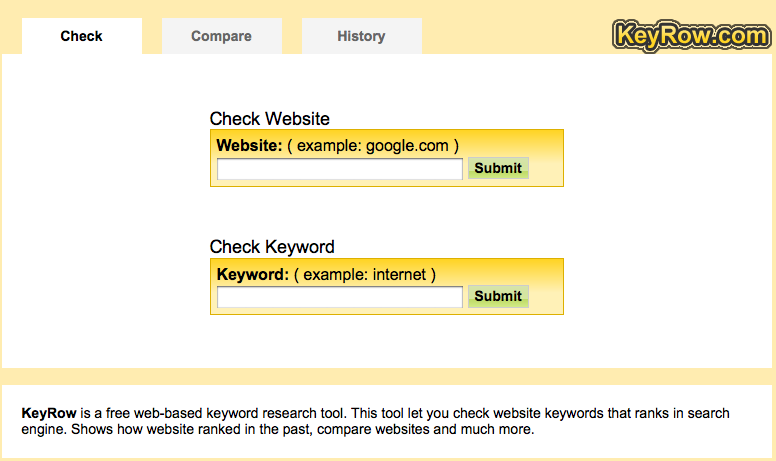The image size is (776, 461).
Task: Click the "compare websites and much more" text
Action: pyautogui.click(x=430, y=430)
